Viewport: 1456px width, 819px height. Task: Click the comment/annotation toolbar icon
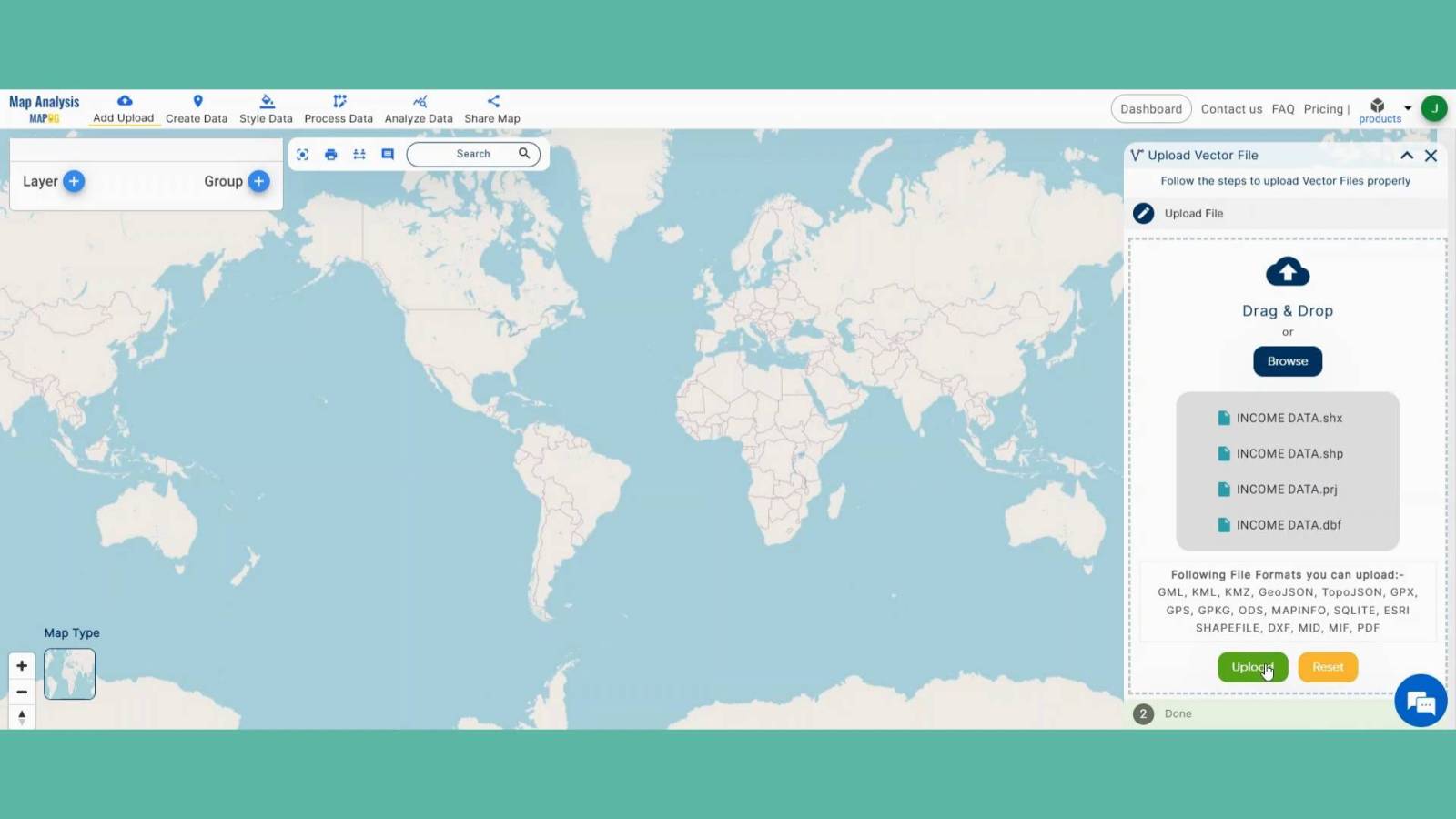click(388, 155)
